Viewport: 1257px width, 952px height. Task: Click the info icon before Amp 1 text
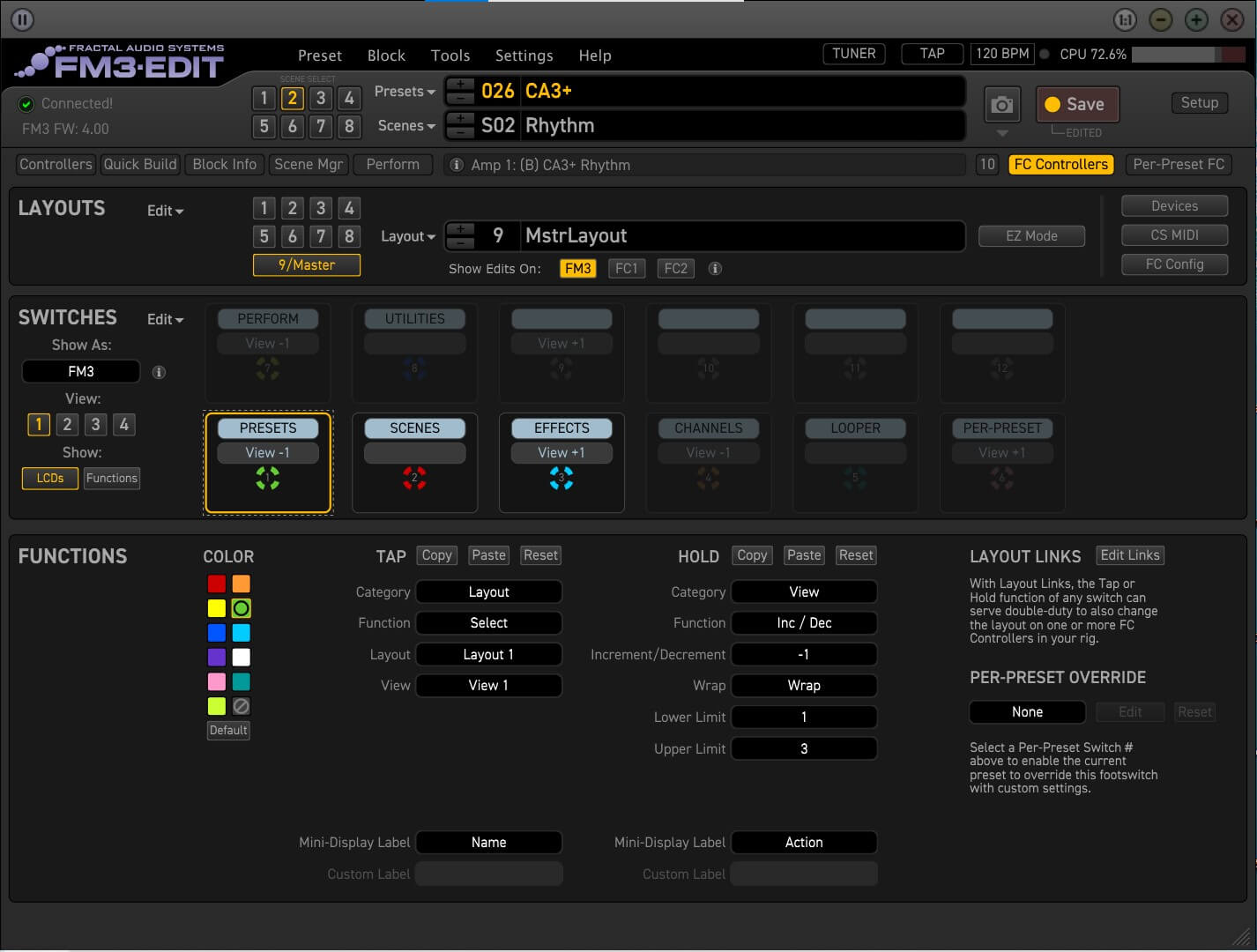point(457,165)
